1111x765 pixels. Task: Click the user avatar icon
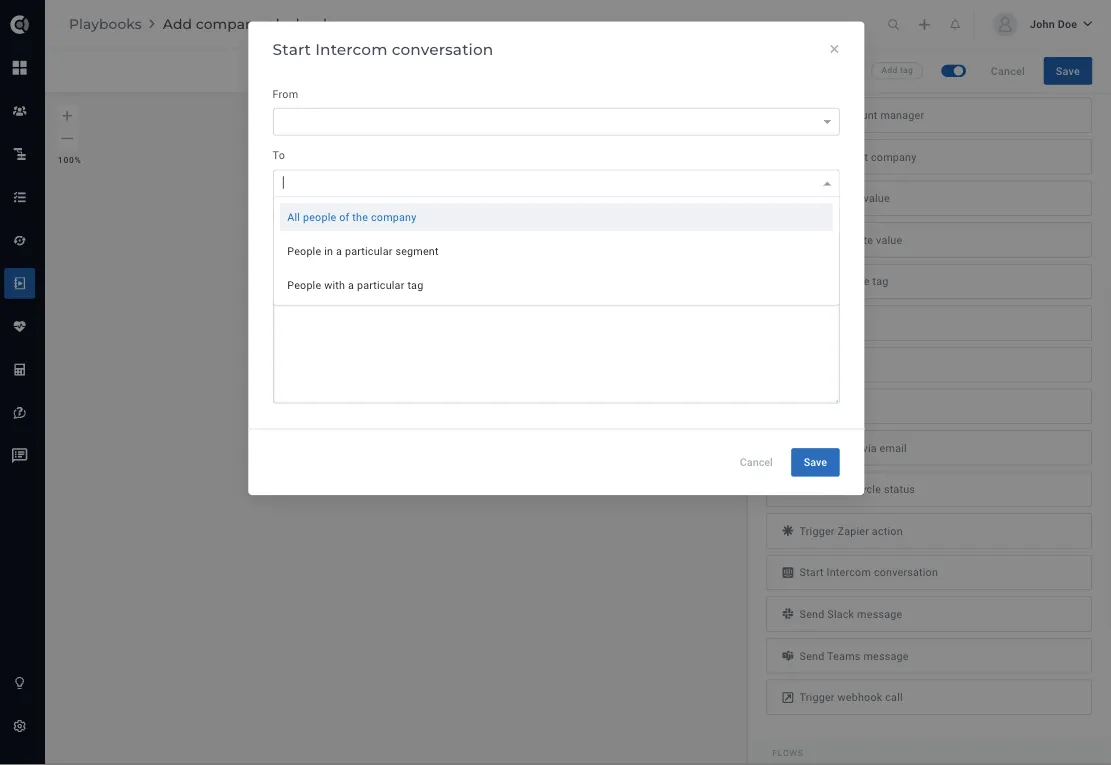(1005, 25)
